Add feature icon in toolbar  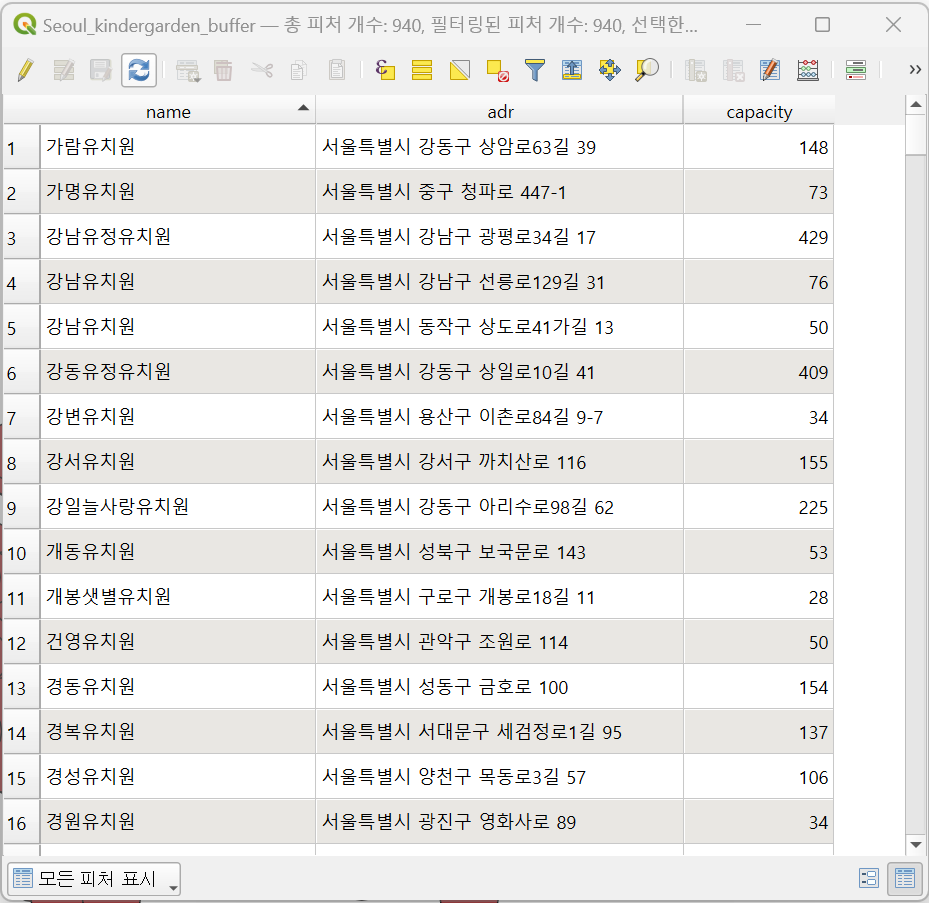(188, 71)
